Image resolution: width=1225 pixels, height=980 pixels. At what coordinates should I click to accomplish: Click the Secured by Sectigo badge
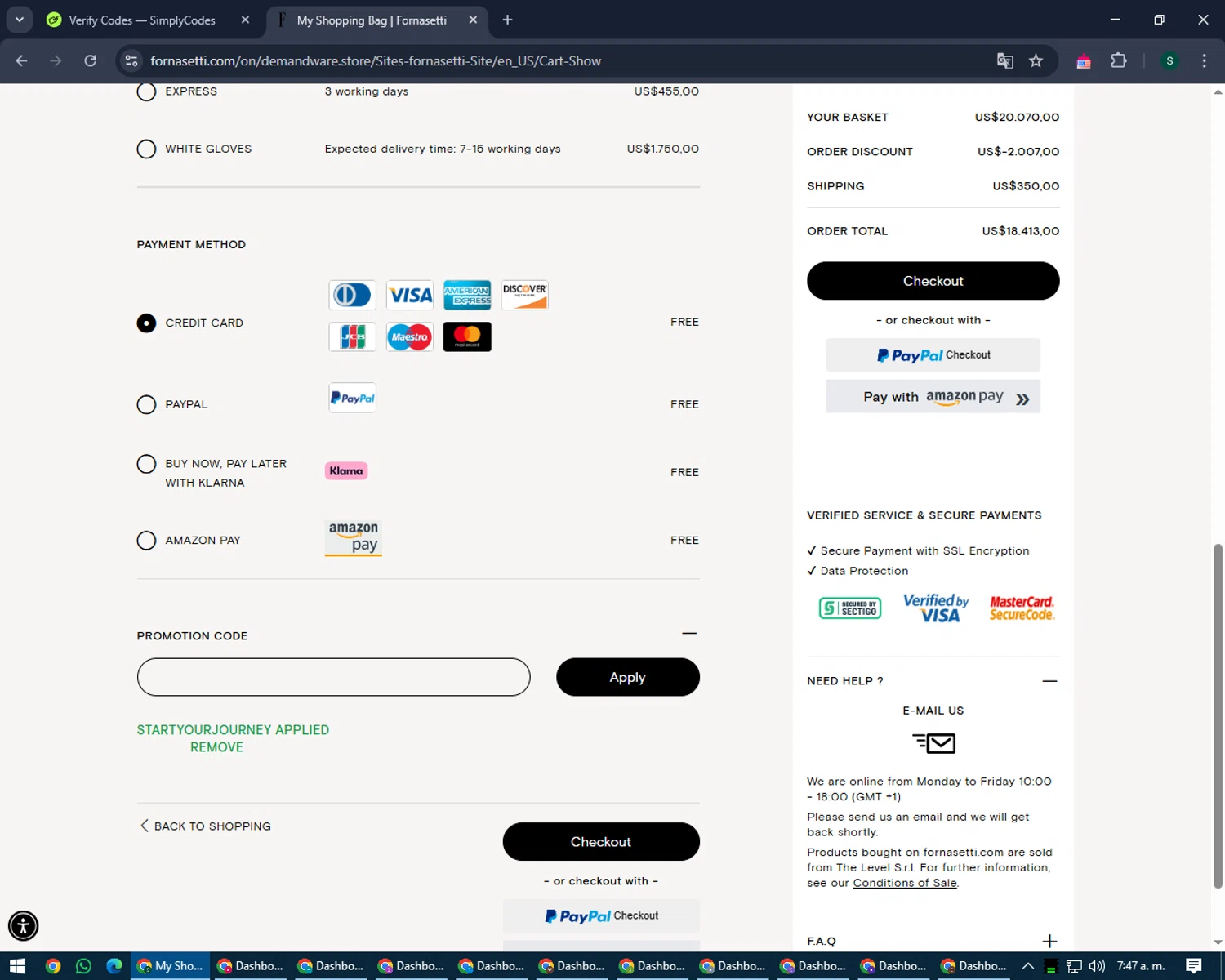pos(850,608)
